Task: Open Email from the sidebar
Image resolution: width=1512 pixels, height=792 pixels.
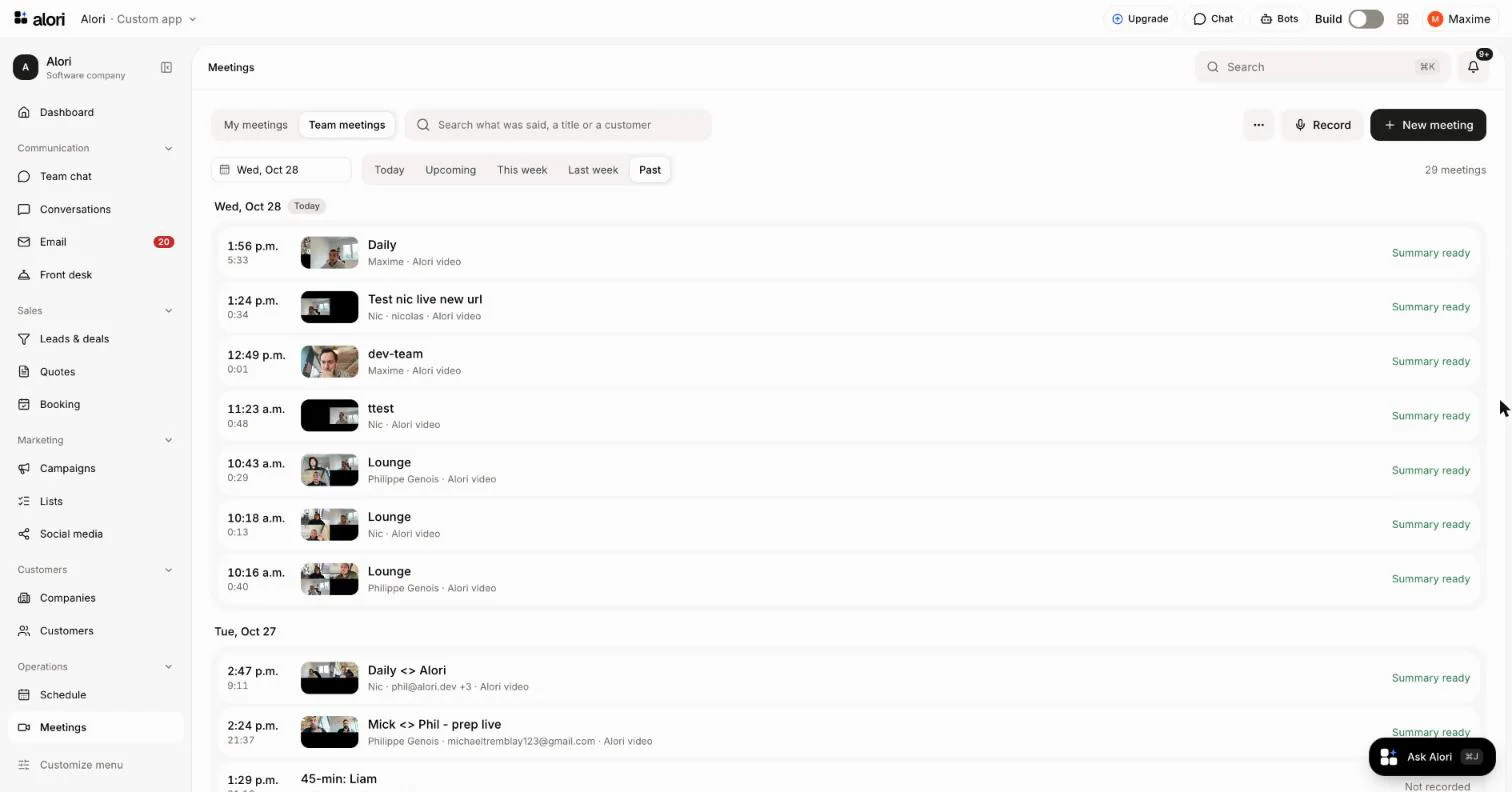Action: pyautogui.click(x=96, y=242)
